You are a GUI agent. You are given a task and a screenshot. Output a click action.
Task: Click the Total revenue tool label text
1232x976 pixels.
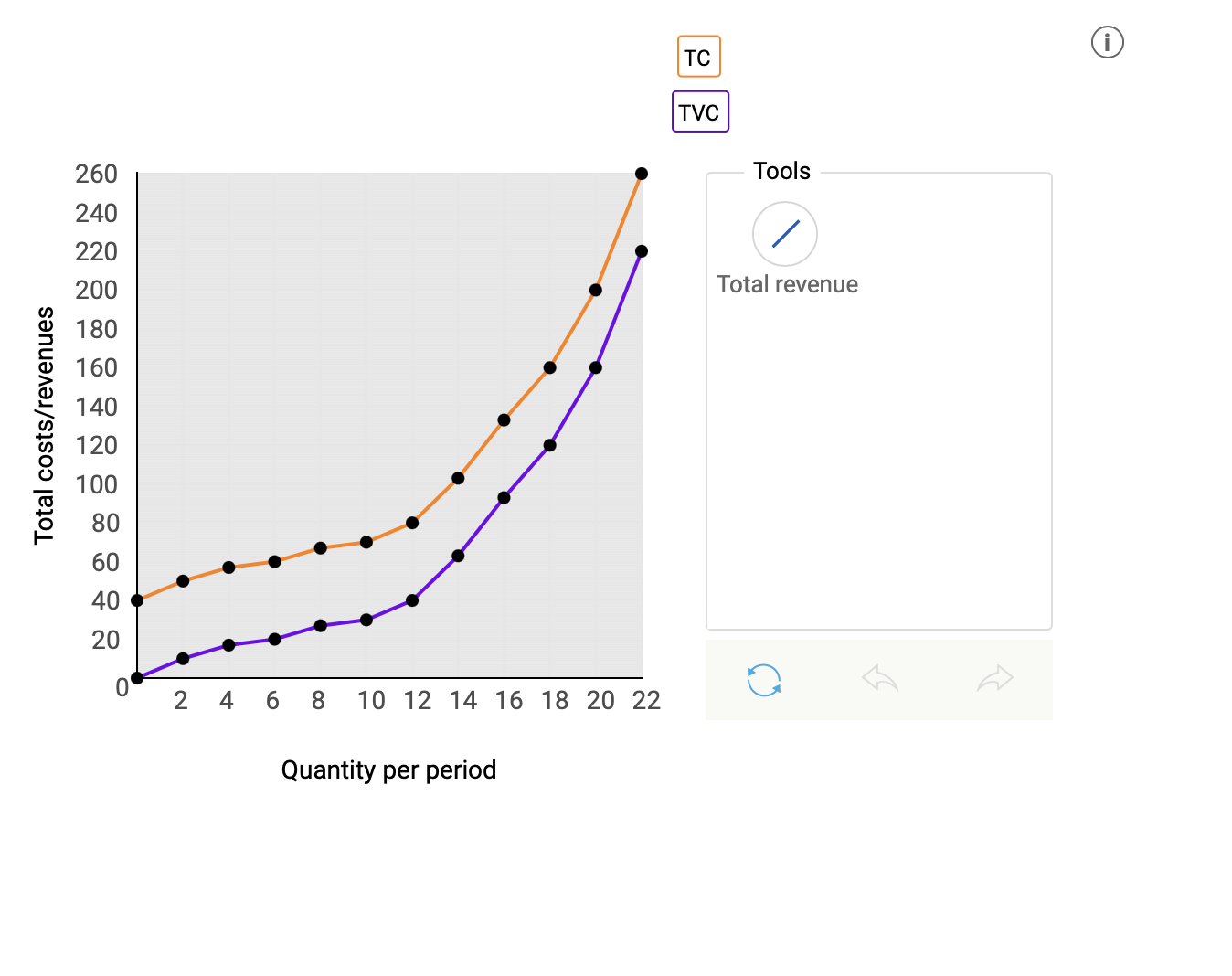coord(789,284)
